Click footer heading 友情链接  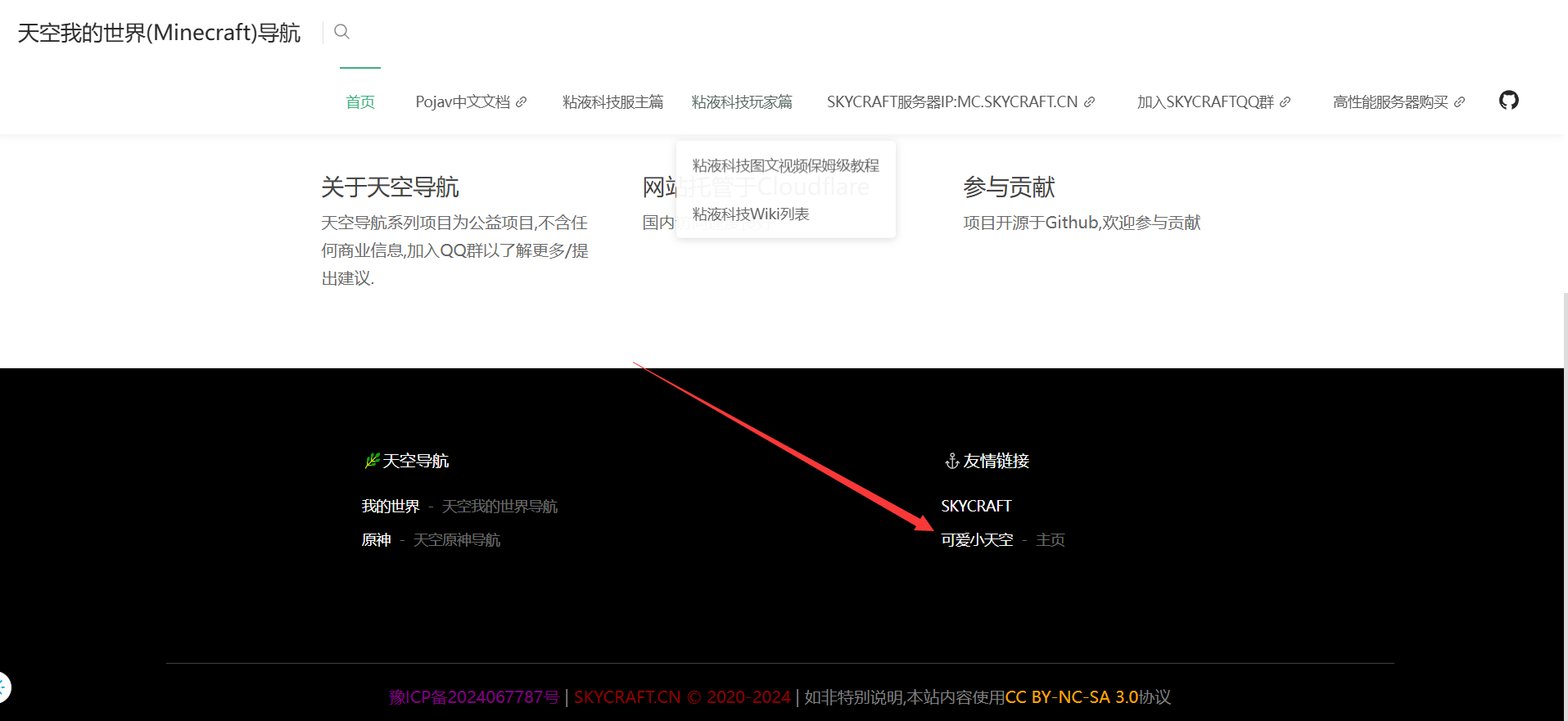[x=996, y=462]
